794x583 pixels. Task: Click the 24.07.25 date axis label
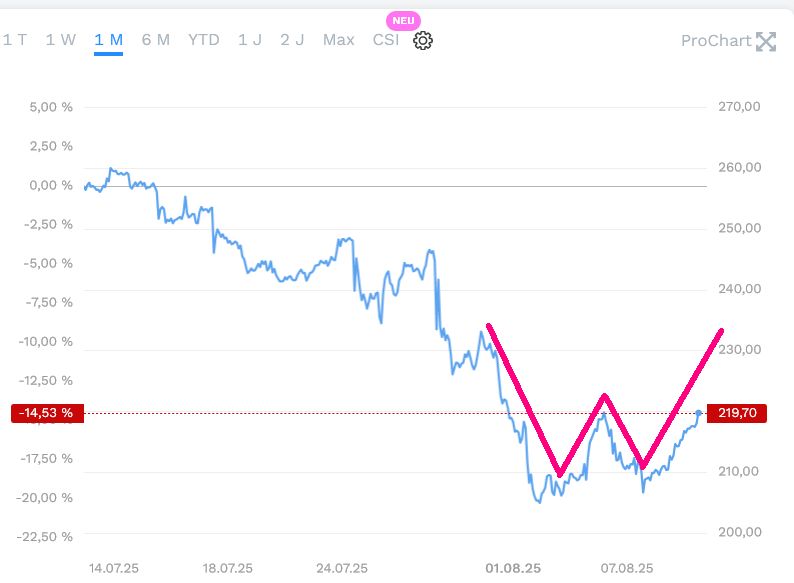(x=342, y=568)
